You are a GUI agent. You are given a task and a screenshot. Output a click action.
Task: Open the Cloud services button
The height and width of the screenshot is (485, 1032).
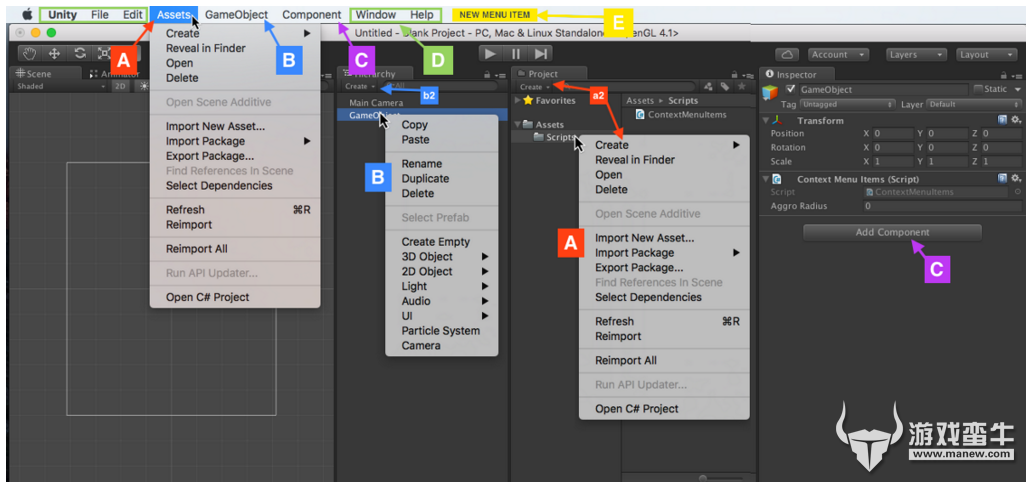787,55
